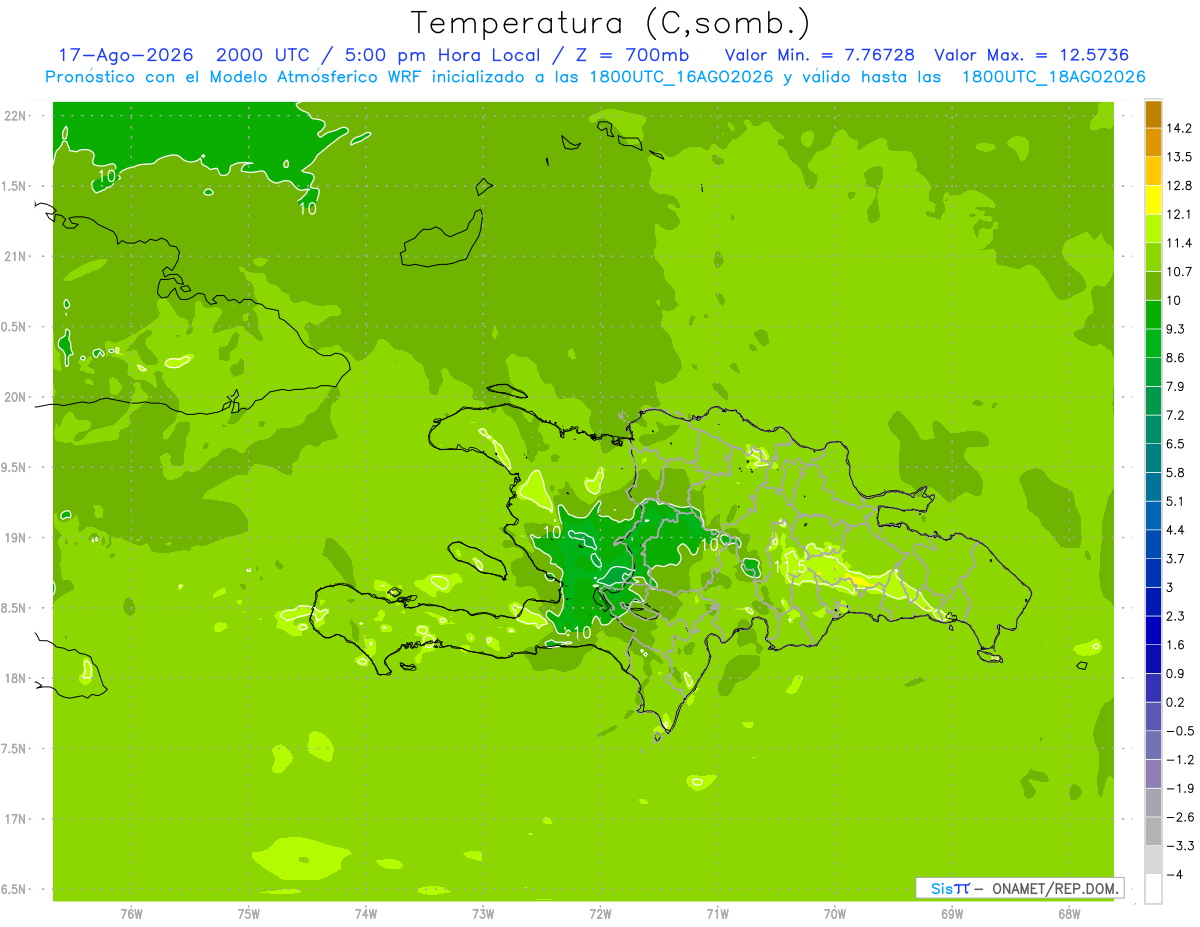Pick the dark orange swatch atop the colorbar

[1153, 114]
